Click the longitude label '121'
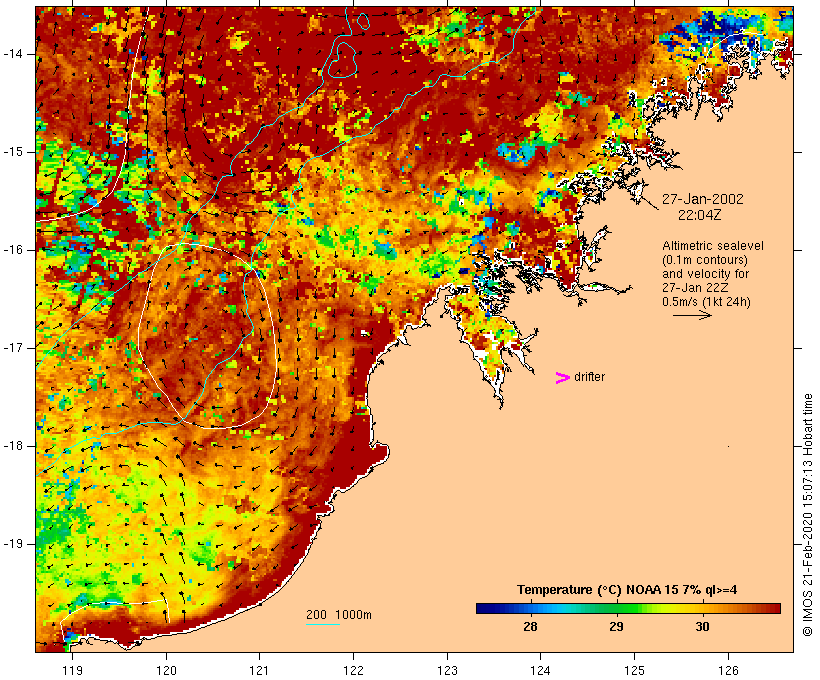The width and height of the screenshot is (820, 680). [x=259, y=671]
